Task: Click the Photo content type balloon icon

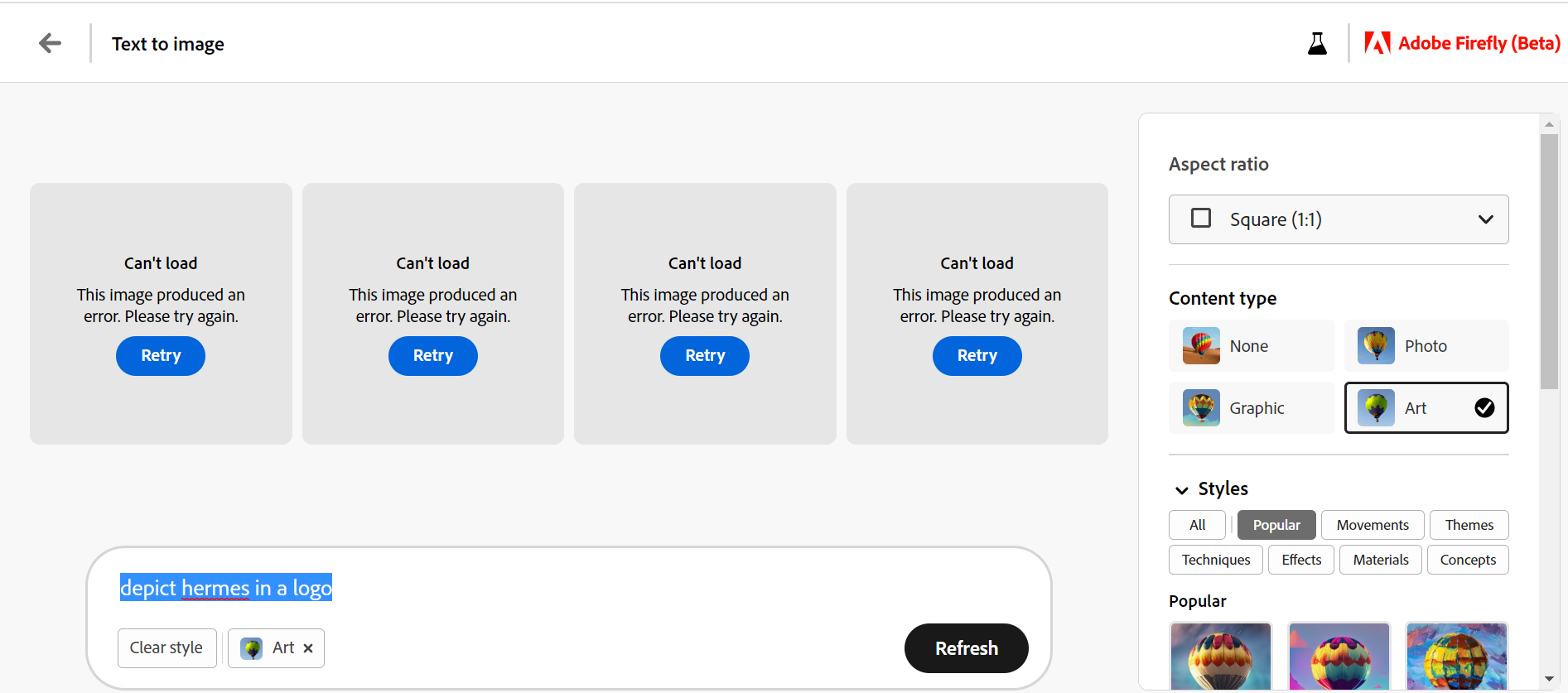Action: point(1376,345)
